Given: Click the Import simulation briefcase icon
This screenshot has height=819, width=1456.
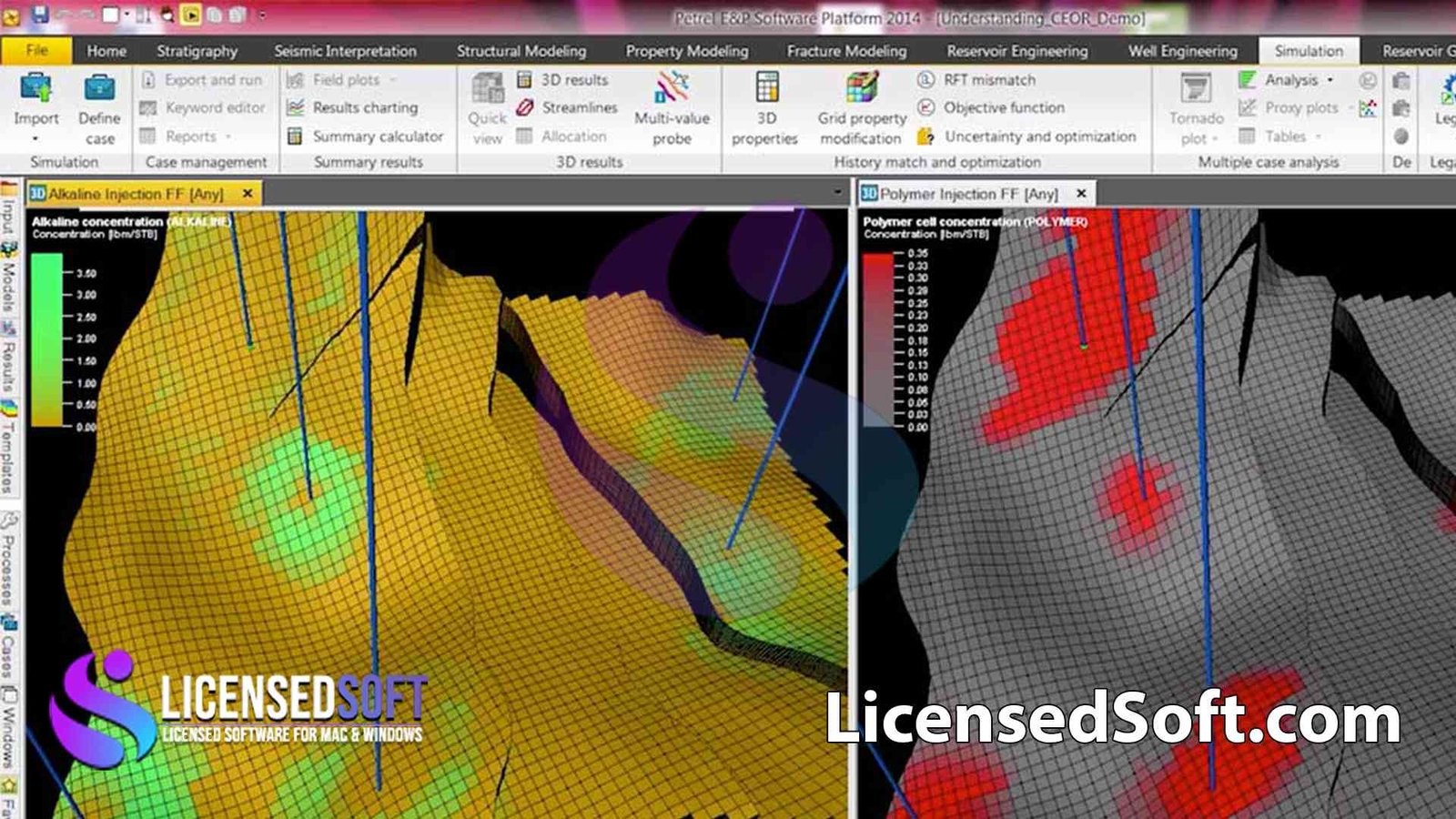Looking at the screenshot, I should (35, 87).
